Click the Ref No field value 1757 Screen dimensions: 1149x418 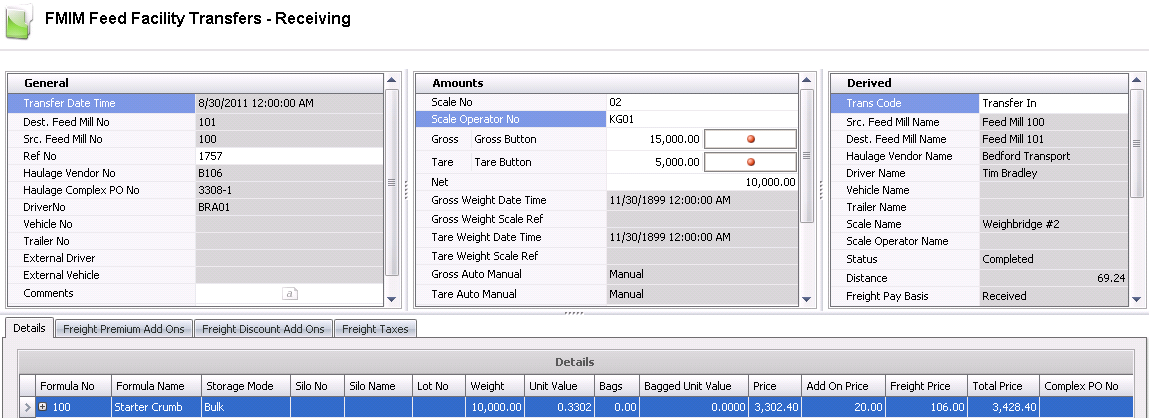click(x=288, y=156)
